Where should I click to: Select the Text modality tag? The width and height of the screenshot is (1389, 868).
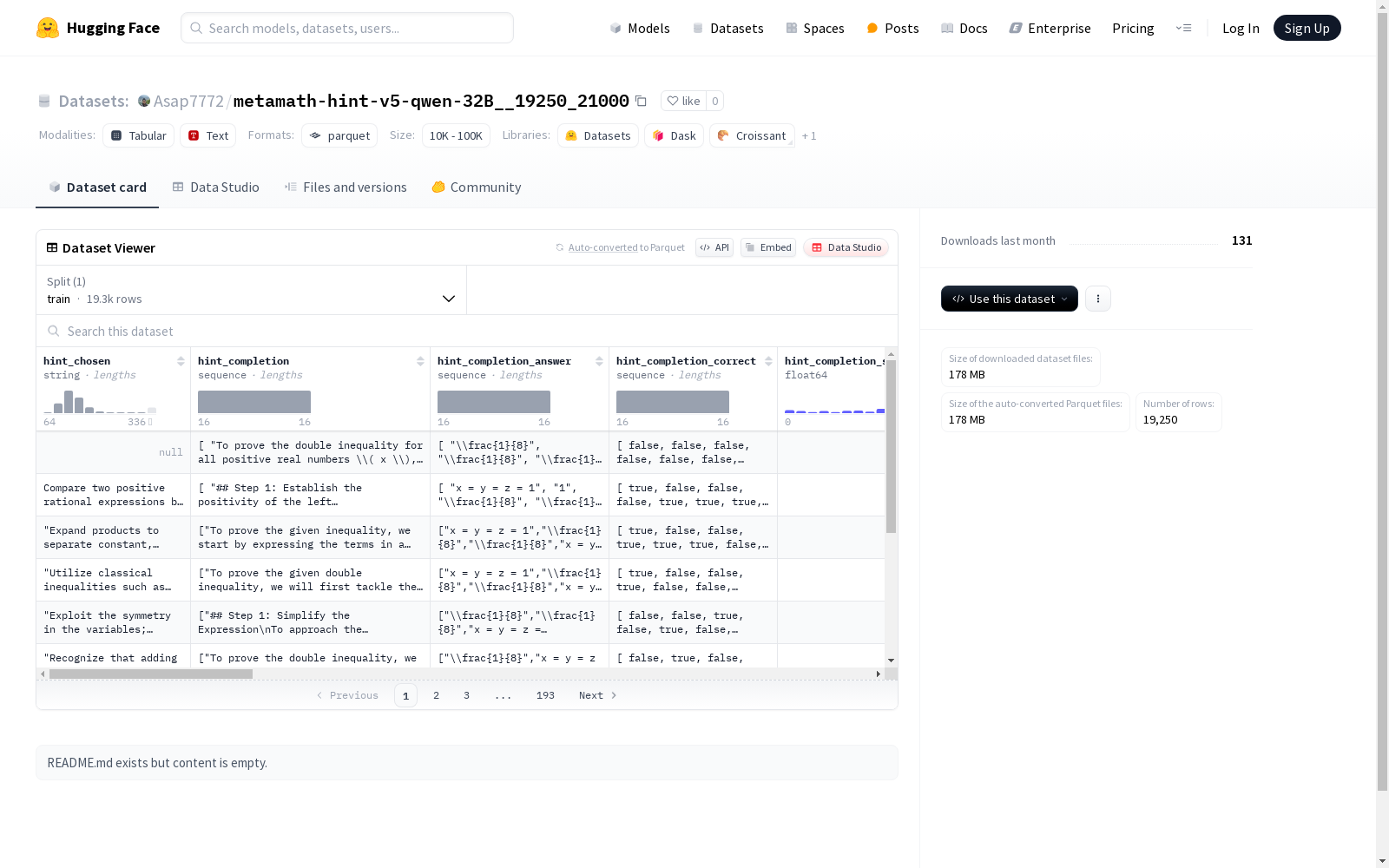(208, 135)
